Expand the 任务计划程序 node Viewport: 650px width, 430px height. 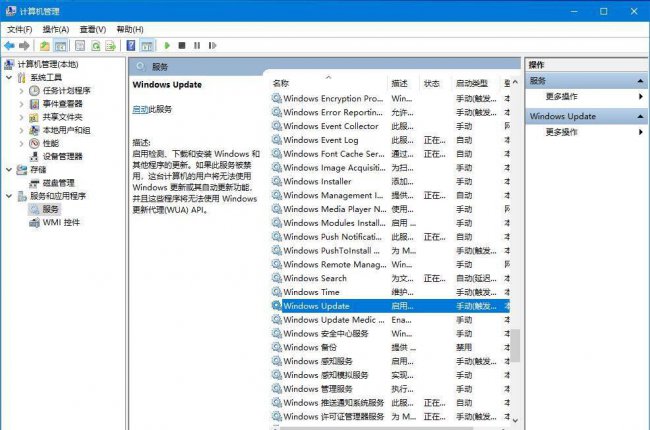22,91
